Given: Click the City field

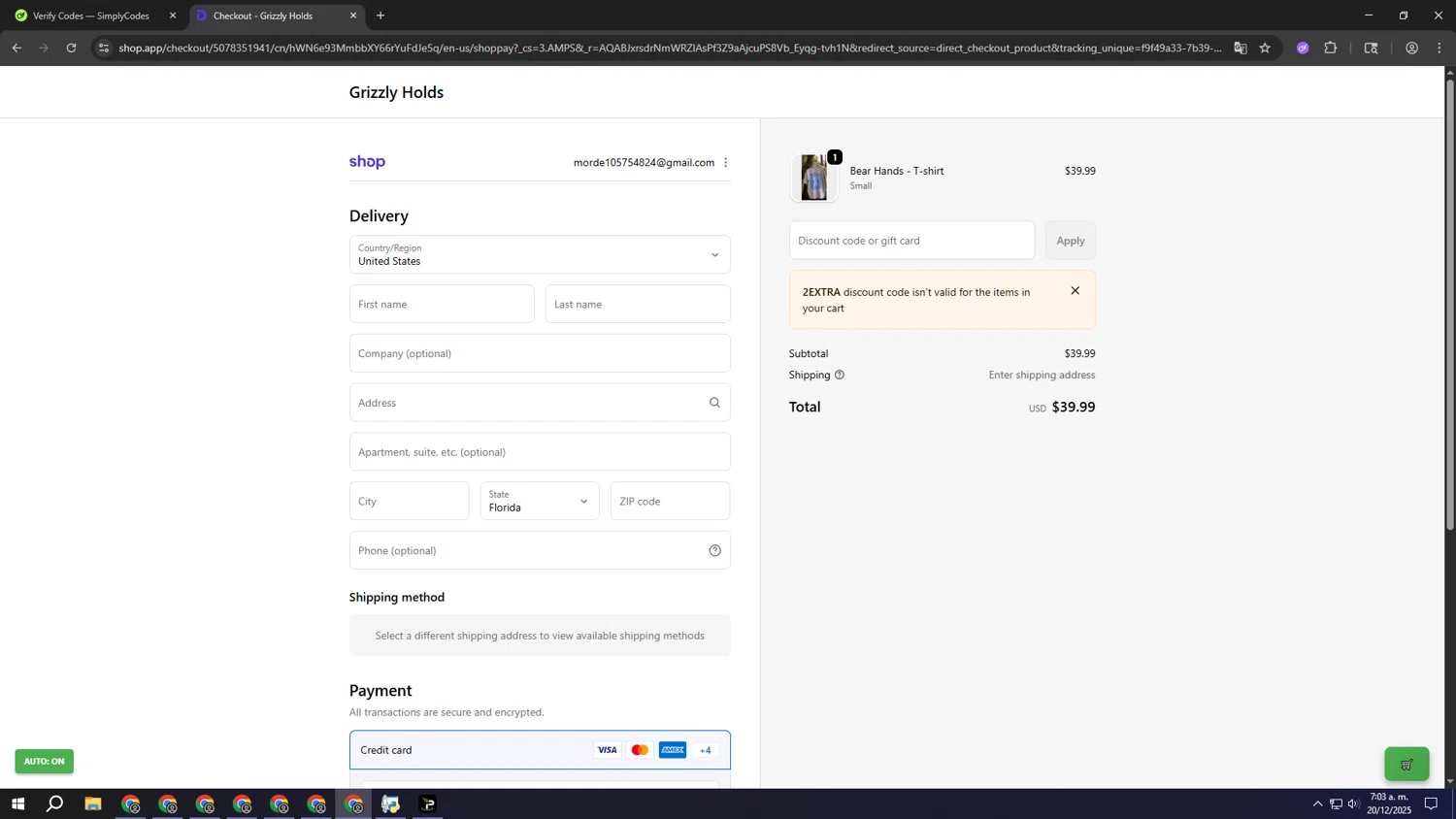Looking at the screenshot, I should 409,501.
